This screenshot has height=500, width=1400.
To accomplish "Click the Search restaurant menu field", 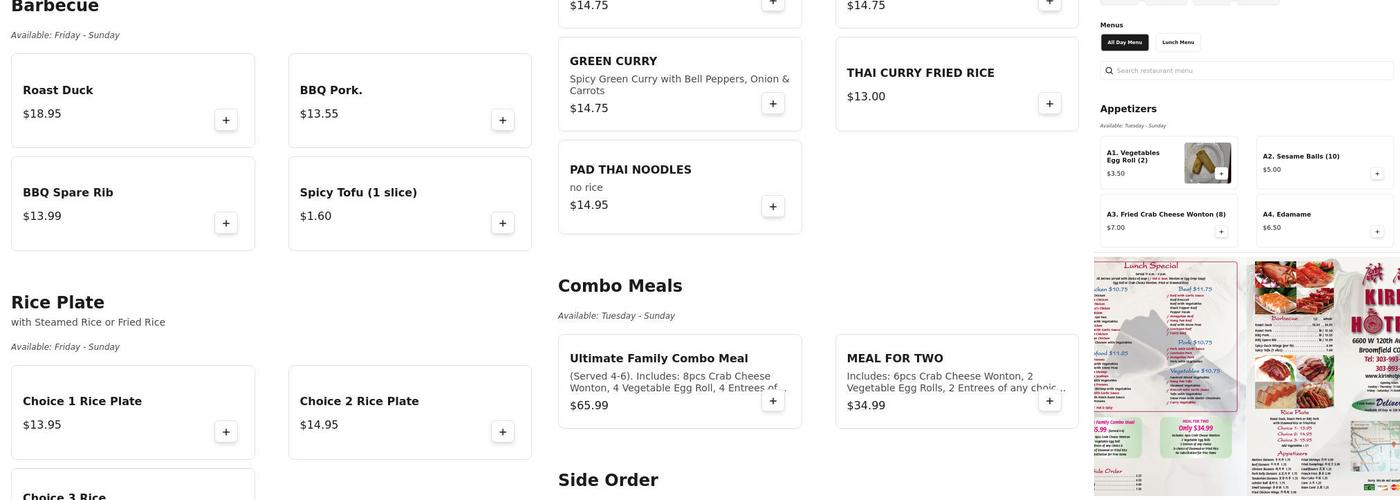I will point(1250,71).
